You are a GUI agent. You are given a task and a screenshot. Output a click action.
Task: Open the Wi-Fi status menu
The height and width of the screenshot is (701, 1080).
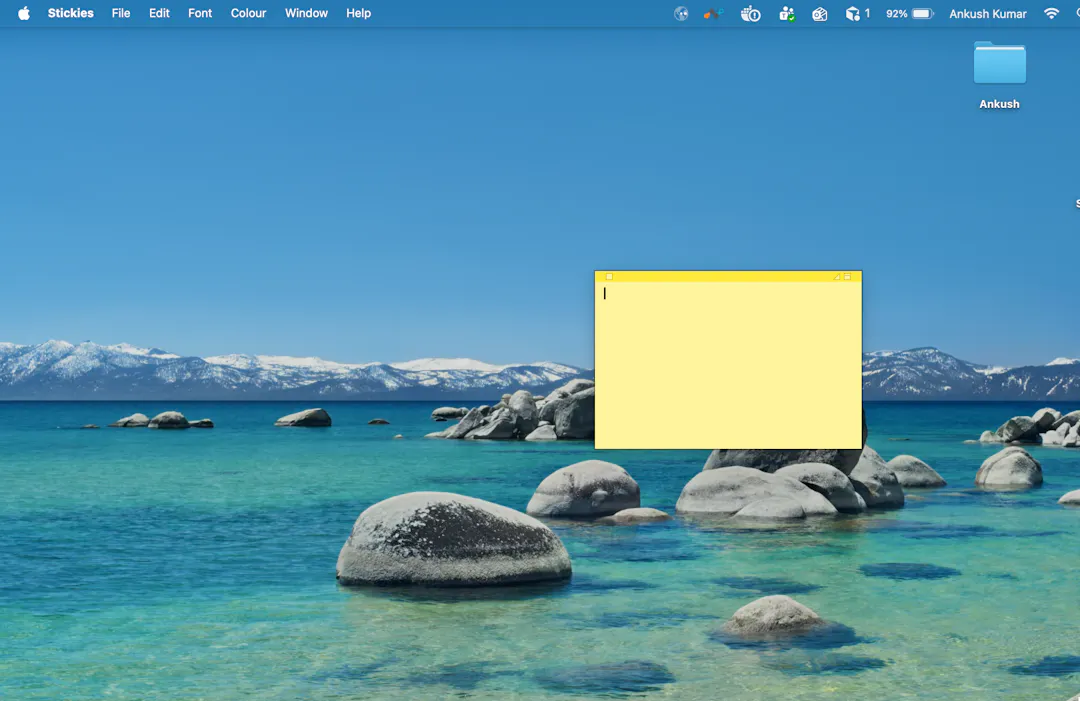pyautogui.click(x=1051, y=13)
